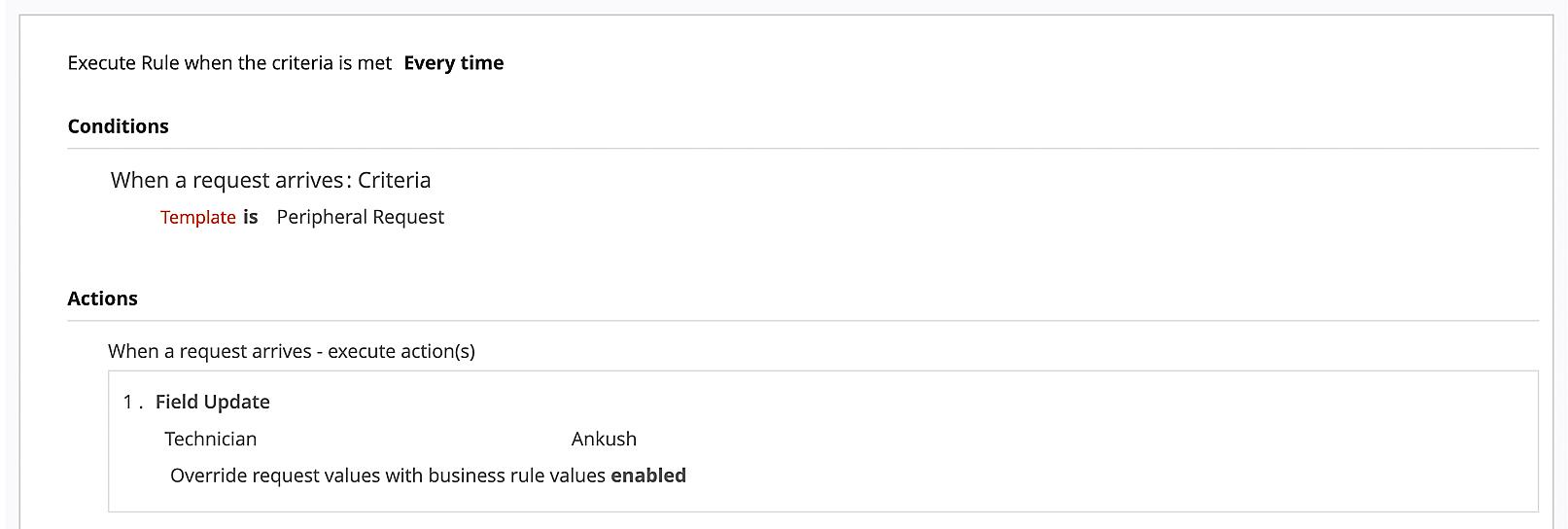The image size is (1568, 529).
Task: Click empty space right of Ankush
Action: tap(972, 439)
